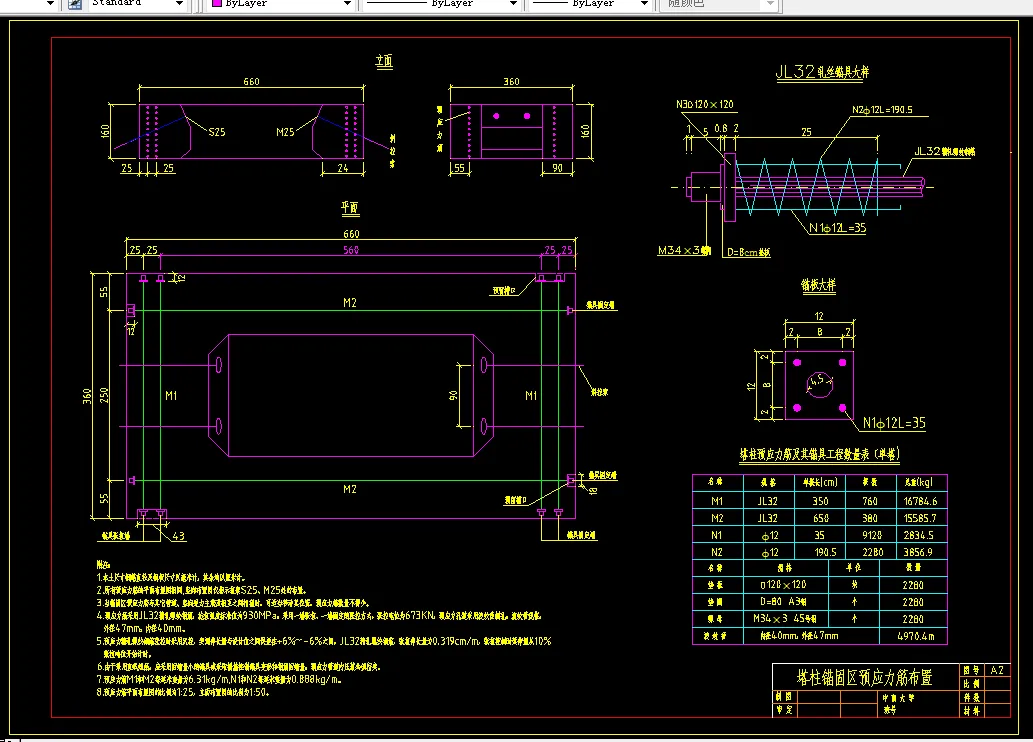The height and width of the screenshot is (742, 1033).
Task: Select the S25 leader label
Action: pyautogui.click(x=217, y=132)
